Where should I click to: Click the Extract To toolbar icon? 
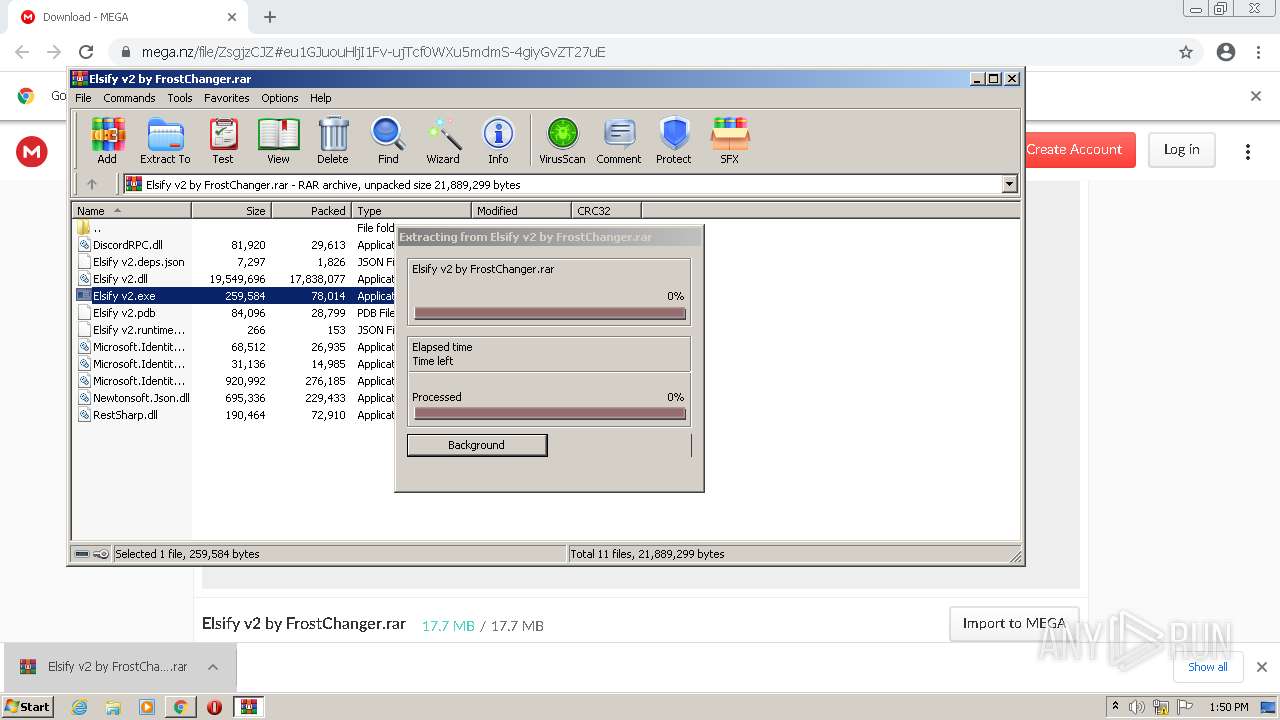click(x=165, y=140)
